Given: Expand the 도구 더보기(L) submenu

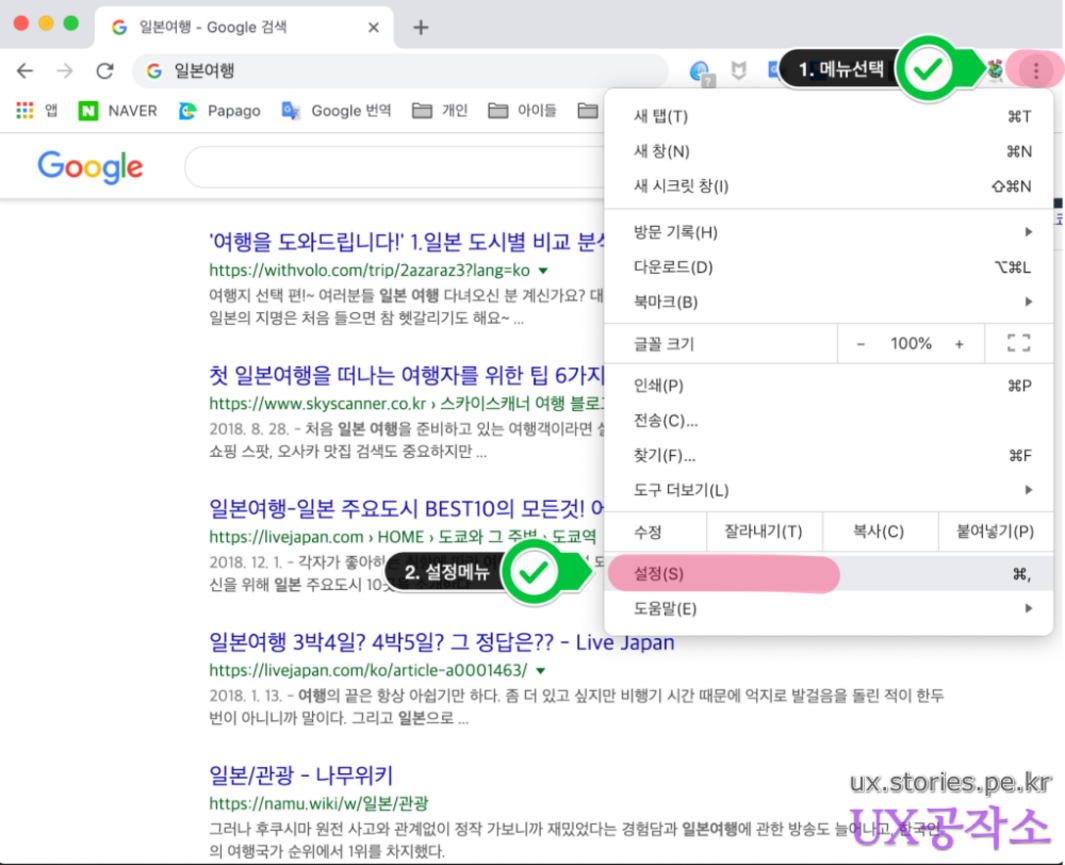Looking at the screenshot, I should pyautogui.click(x=828, y=490).
